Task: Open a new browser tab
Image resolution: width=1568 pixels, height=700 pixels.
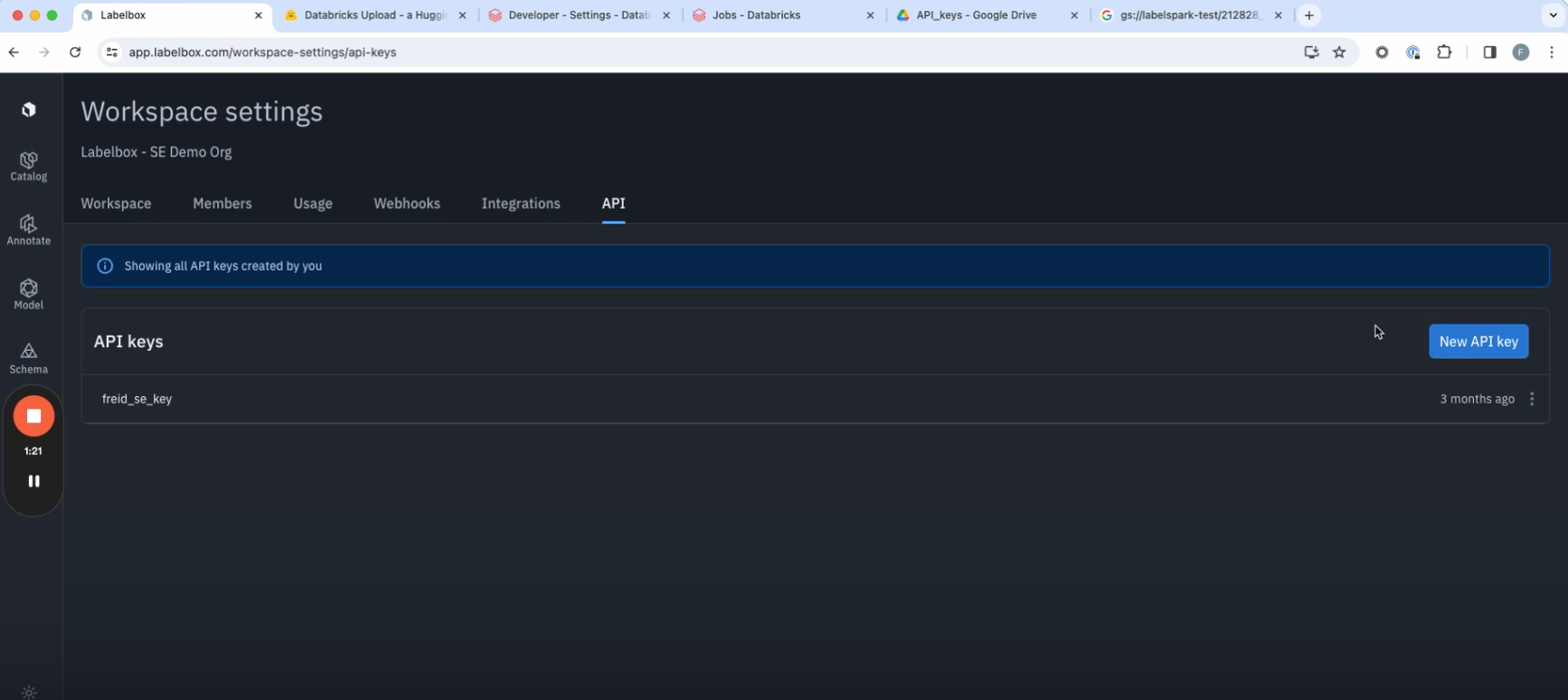Action: pos(1308,15)
